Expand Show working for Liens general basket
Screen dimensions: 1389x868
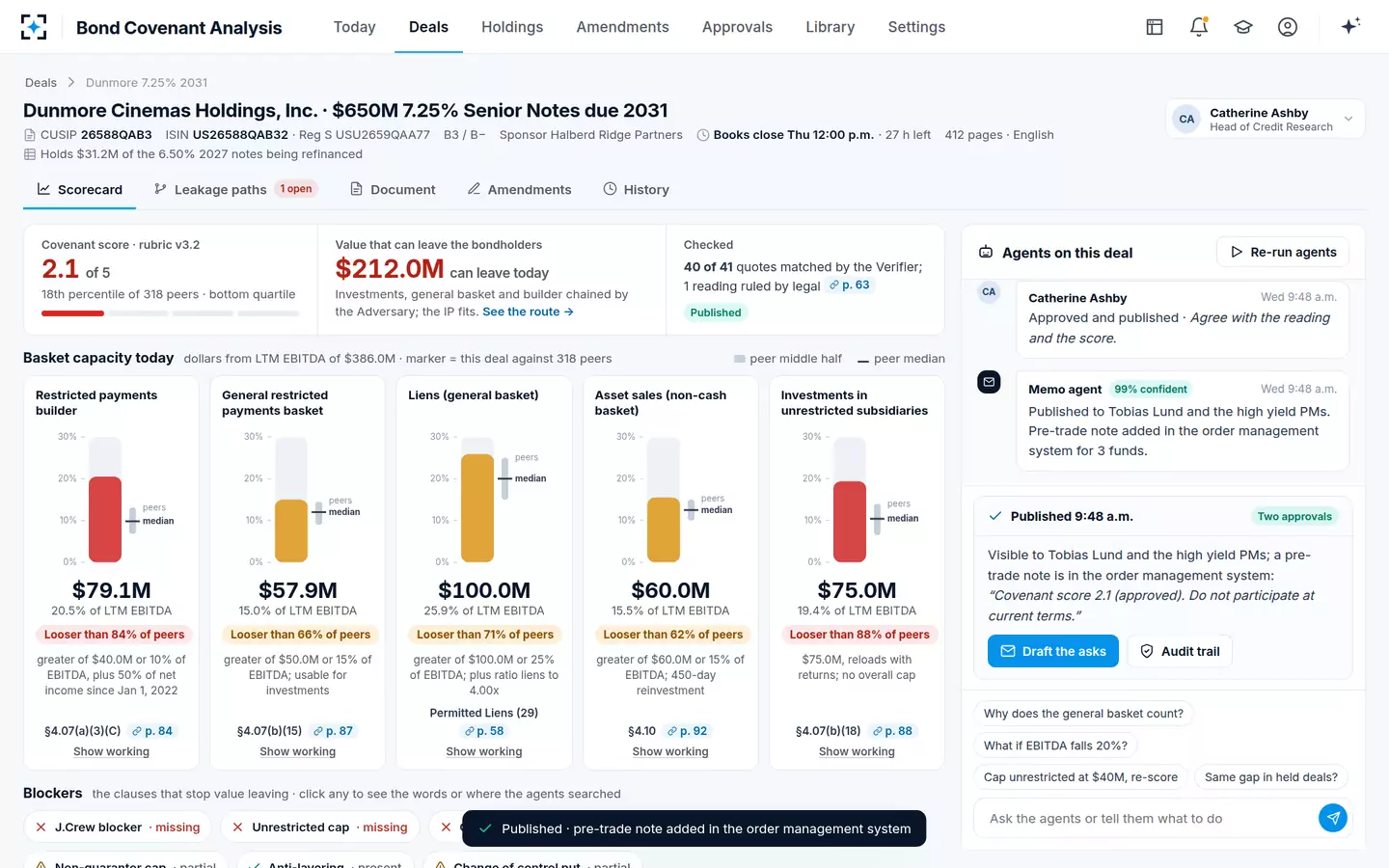pos(484,751)
